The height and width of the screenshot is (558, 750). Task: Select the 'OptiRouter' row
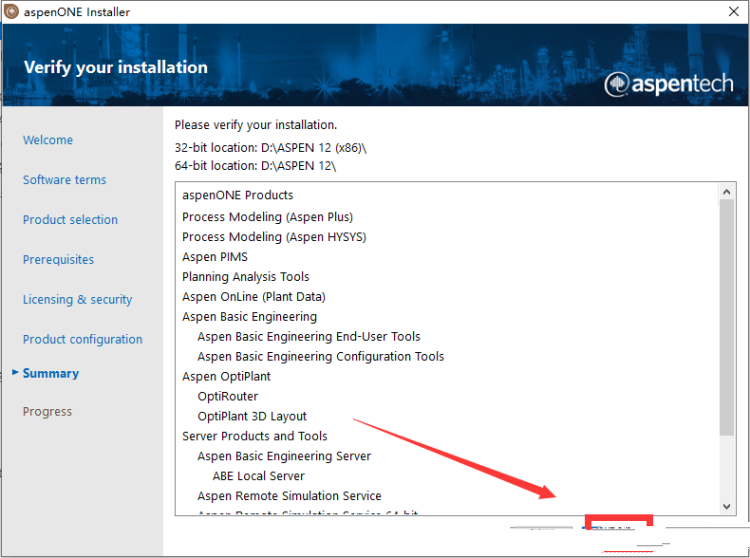228,396
